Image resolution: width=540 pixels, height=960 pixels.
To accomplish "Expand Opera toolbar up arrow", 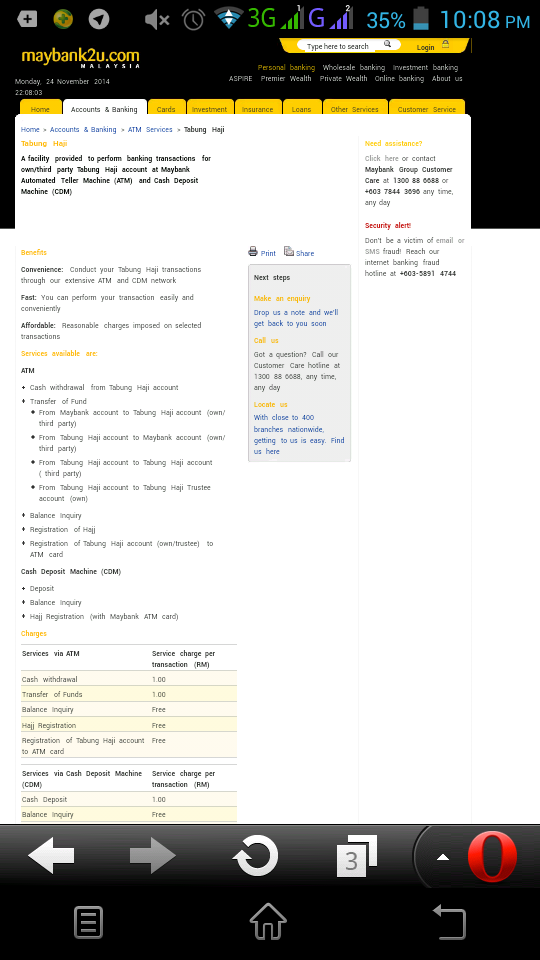I will (443, 857).
